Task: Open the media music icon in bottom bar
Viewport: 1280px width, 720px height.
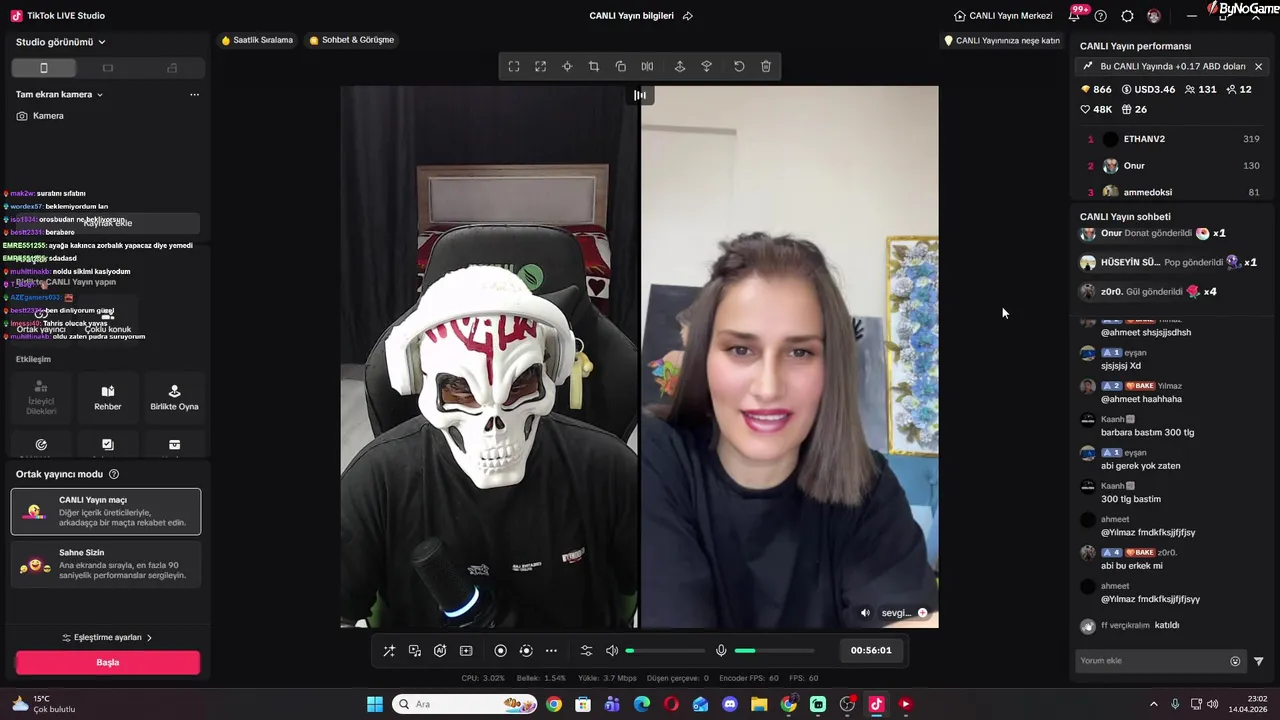Action: [415, 651]
